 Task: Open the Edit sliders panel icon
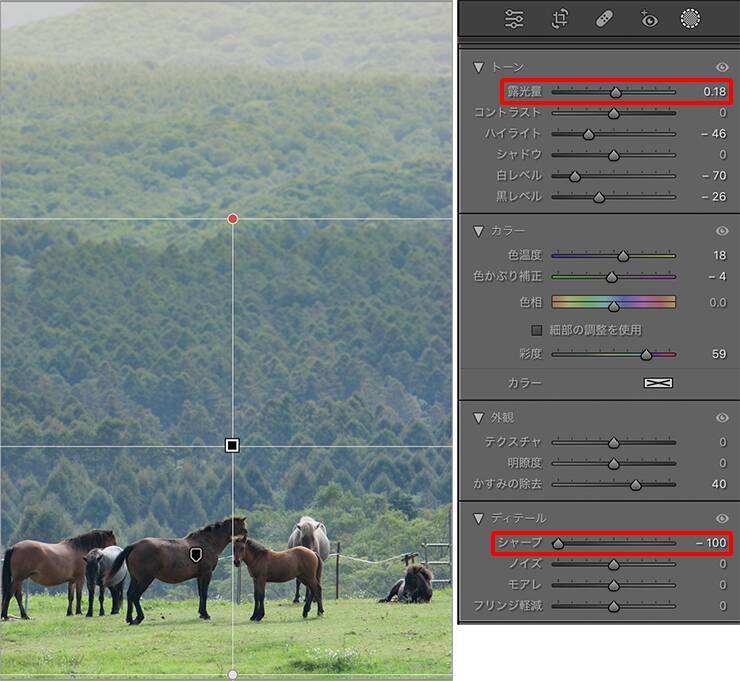click(514, 19)
